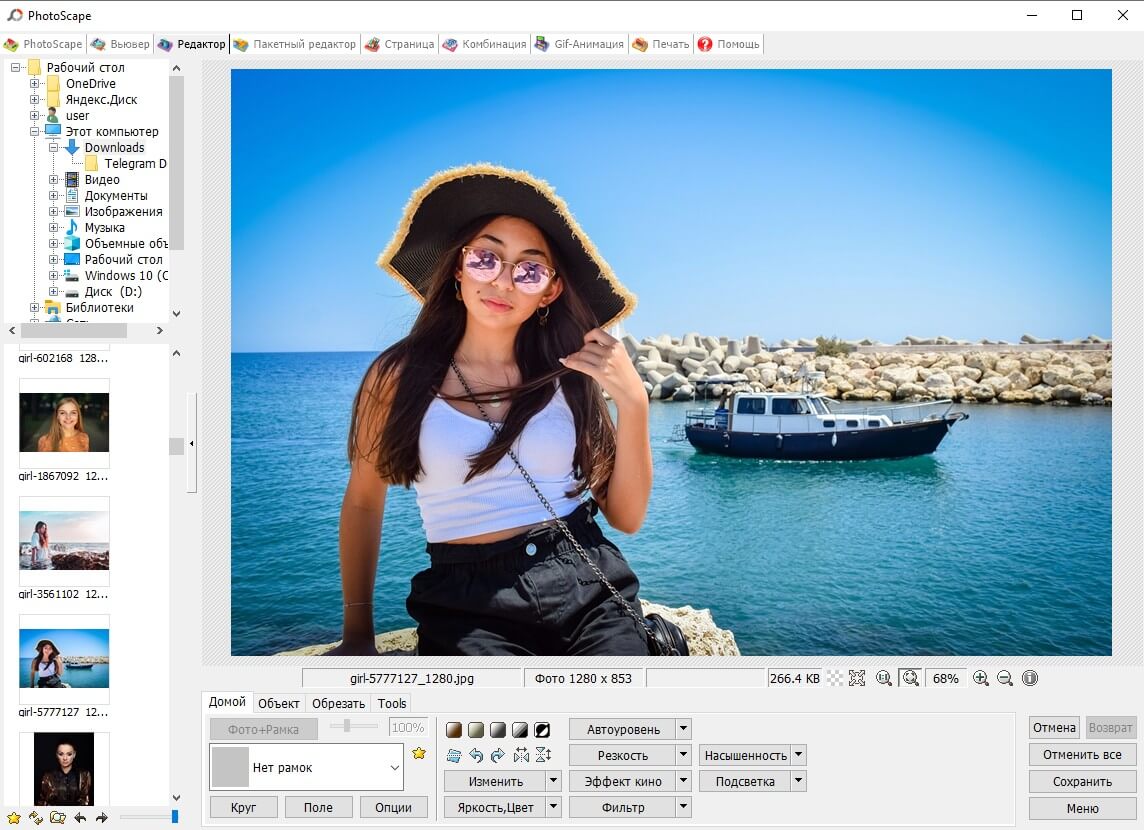Zoom in on the photo
The height and width of the screenshot is (830, 1144).
[x=981, y=678]
